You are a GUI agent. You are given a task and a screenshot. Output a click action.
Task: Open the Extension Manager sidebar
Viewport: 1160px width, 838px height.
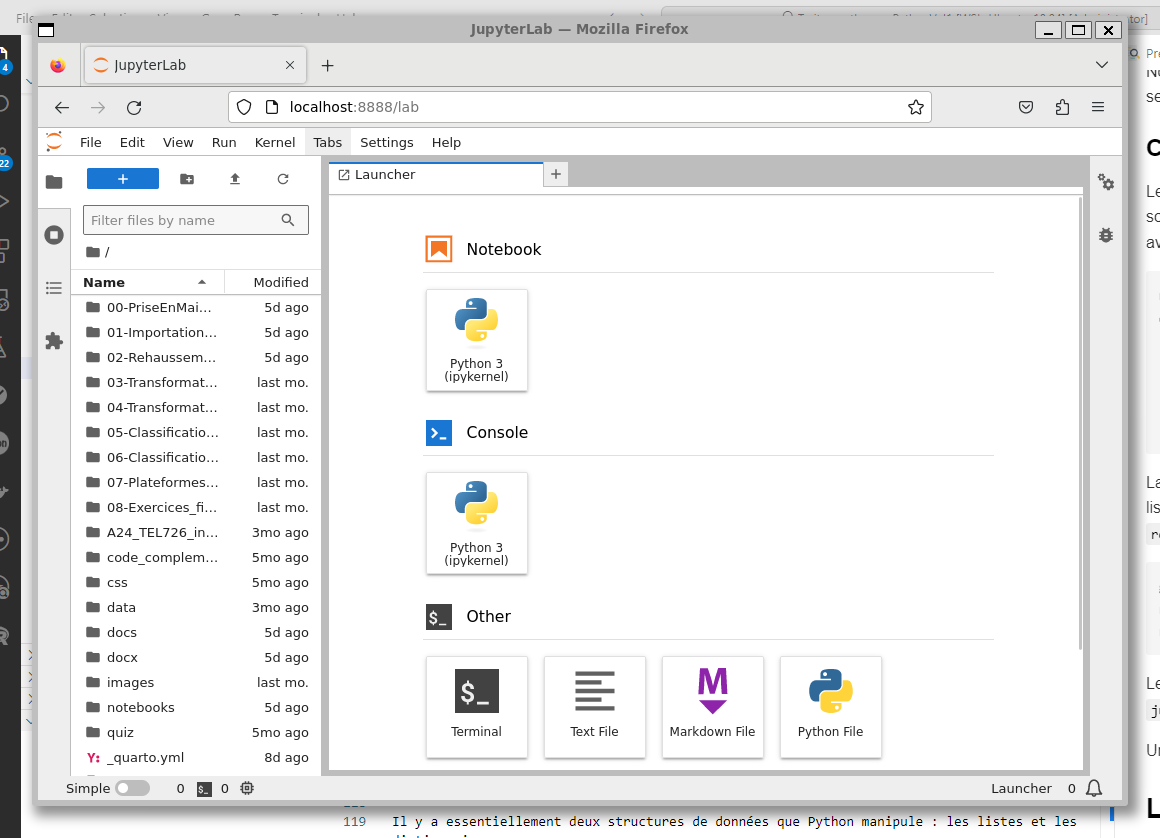coord(54,341)
